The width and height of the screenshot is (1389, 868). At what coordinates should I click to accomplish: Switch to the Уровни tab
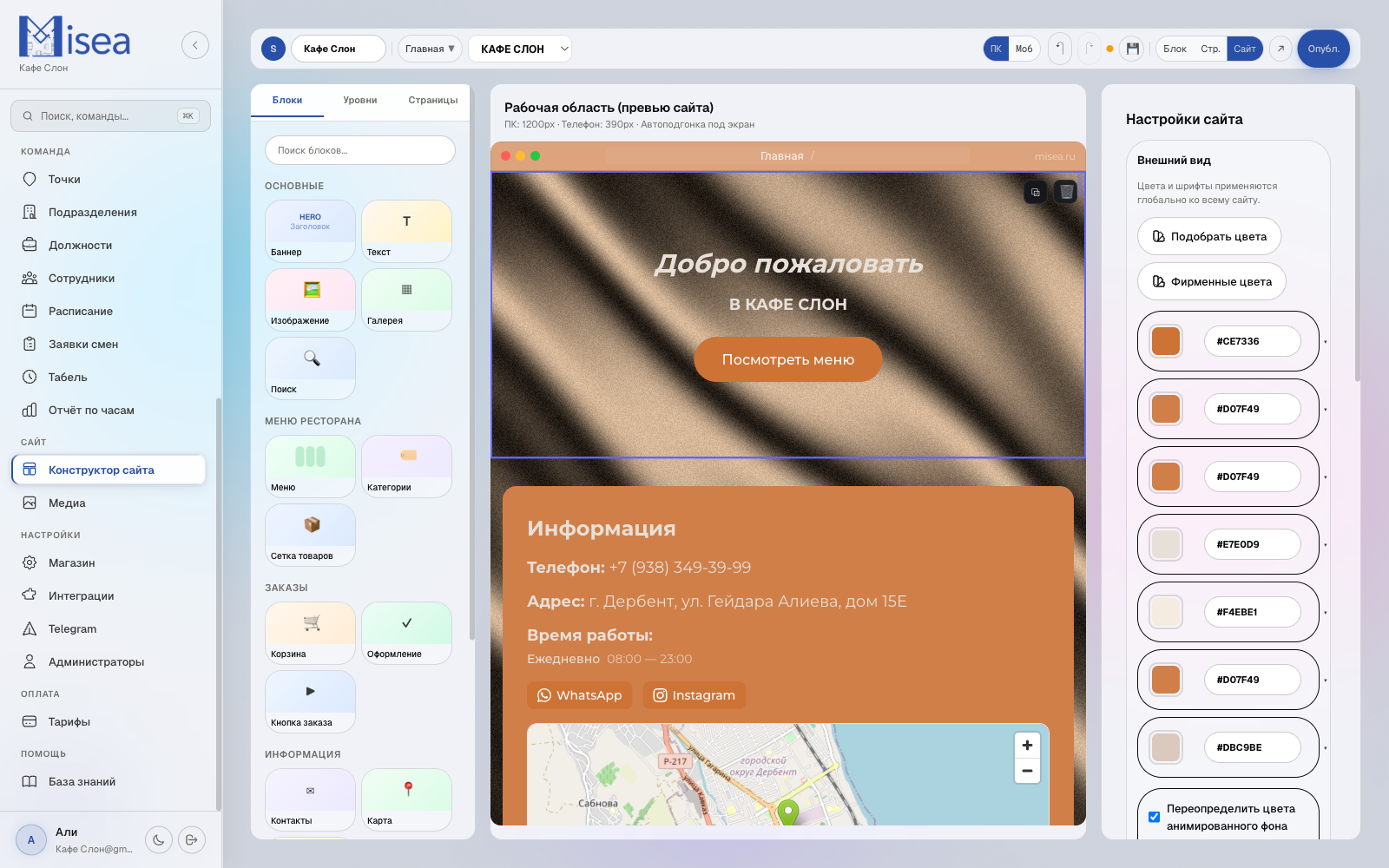[x=359, y=100]
